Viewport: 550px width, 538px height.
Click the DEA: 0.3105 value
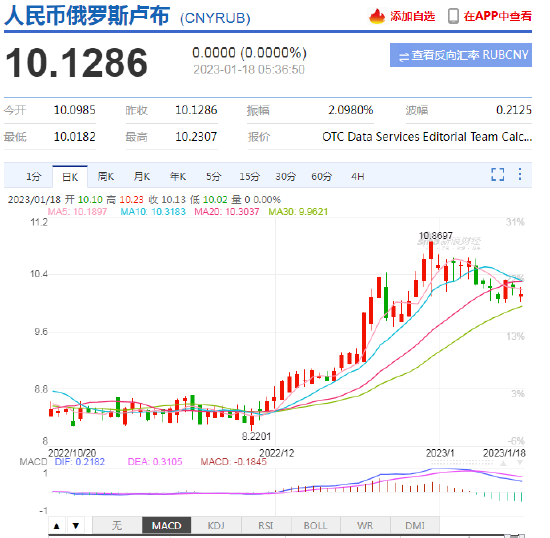point(155,462)
